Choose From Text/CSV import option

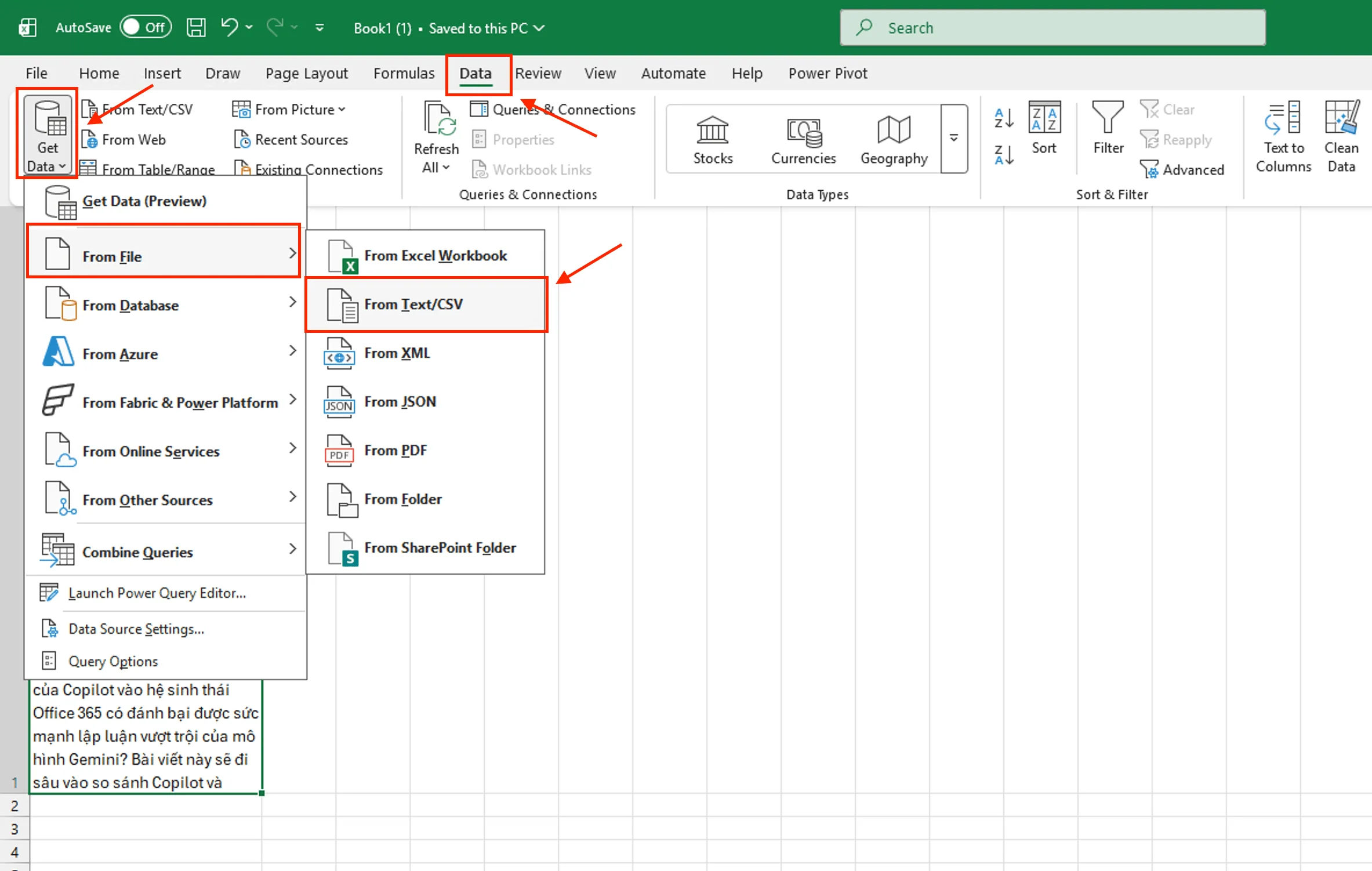[x=413, y=304]
